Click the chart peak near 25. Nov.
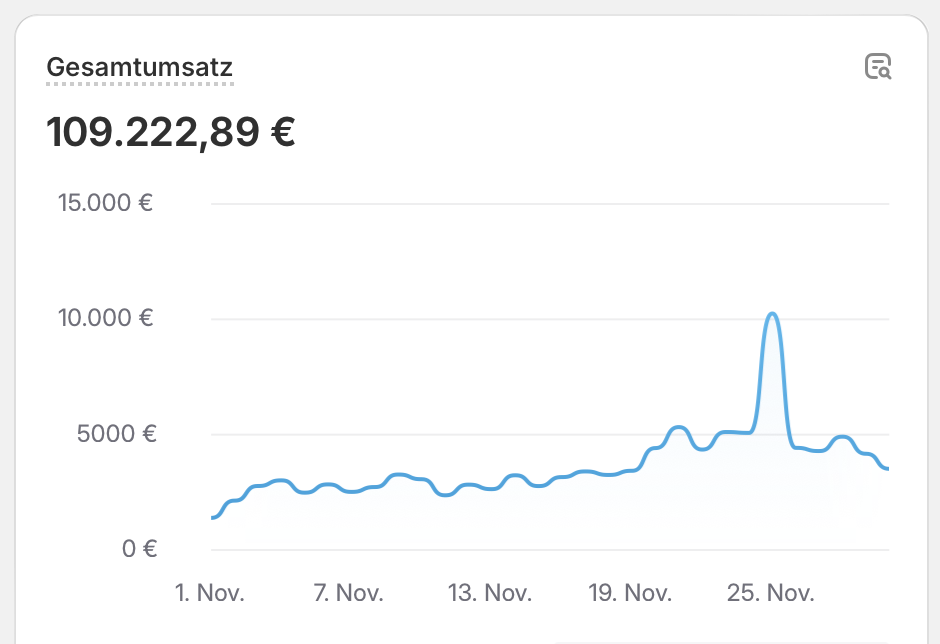The height and width of the screenshot is (644, 940). tap(772, 314)
